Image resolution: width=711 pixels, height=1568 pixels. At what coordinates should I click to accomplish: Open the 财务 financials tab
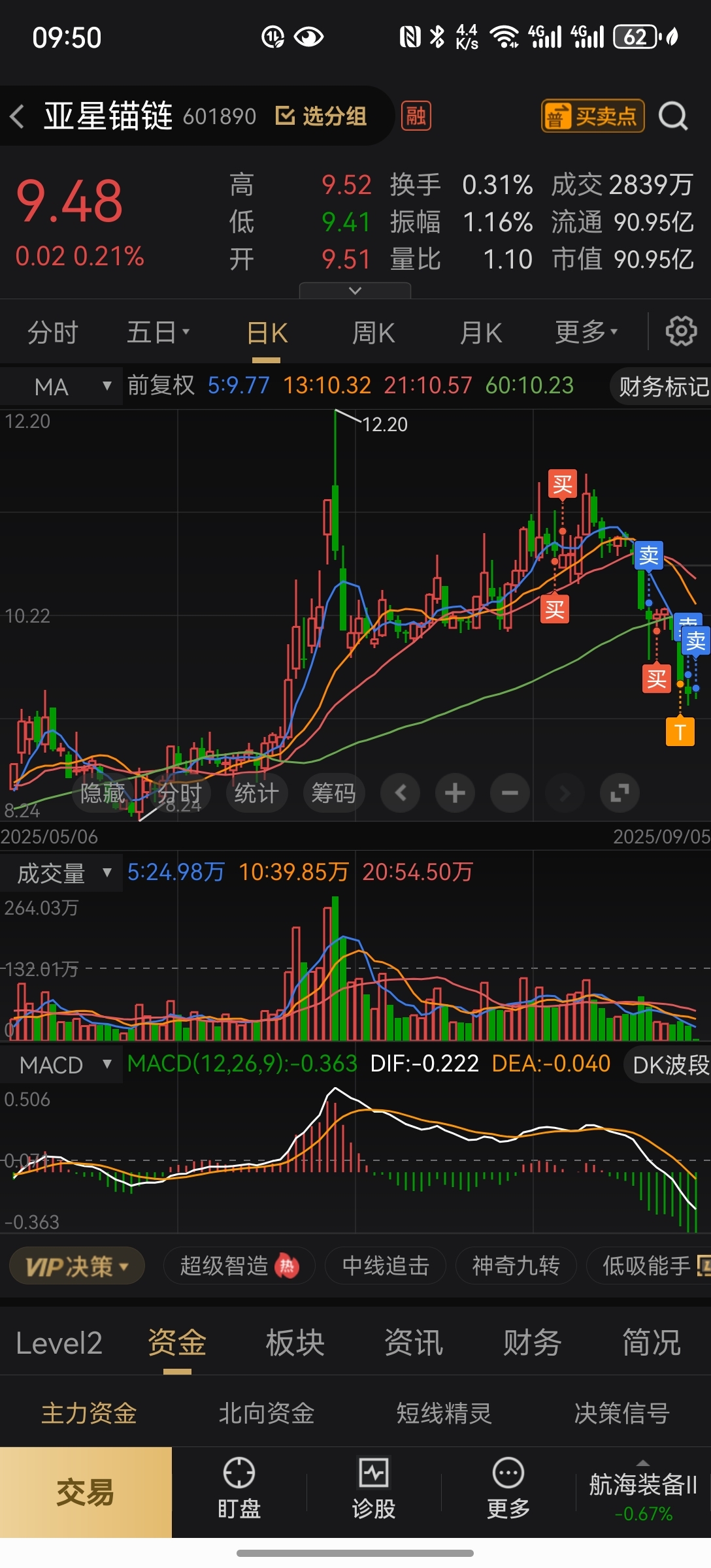[533, 1343]
